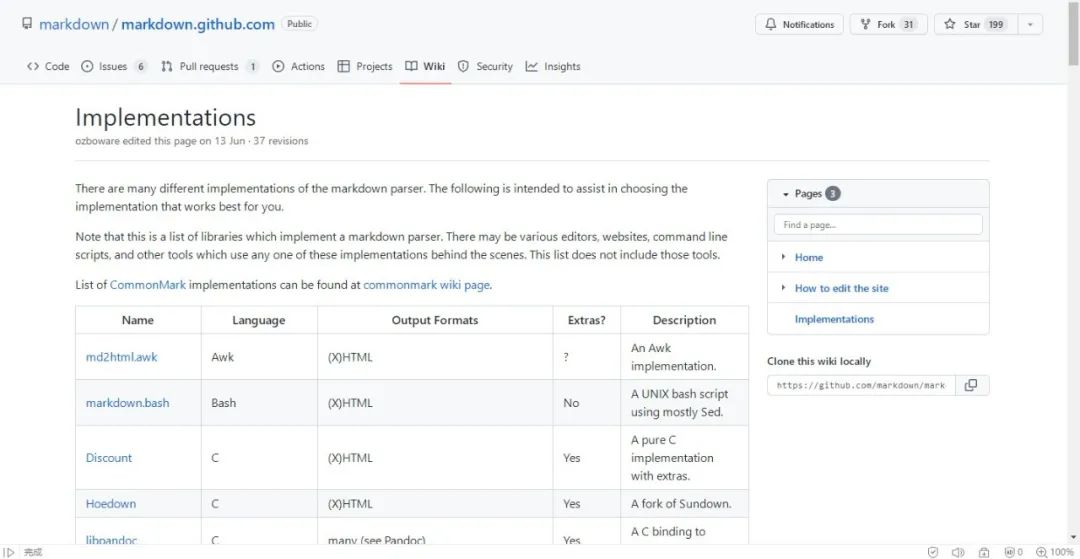
Task: Click the Extras? column header
Action: click(587, 320)
